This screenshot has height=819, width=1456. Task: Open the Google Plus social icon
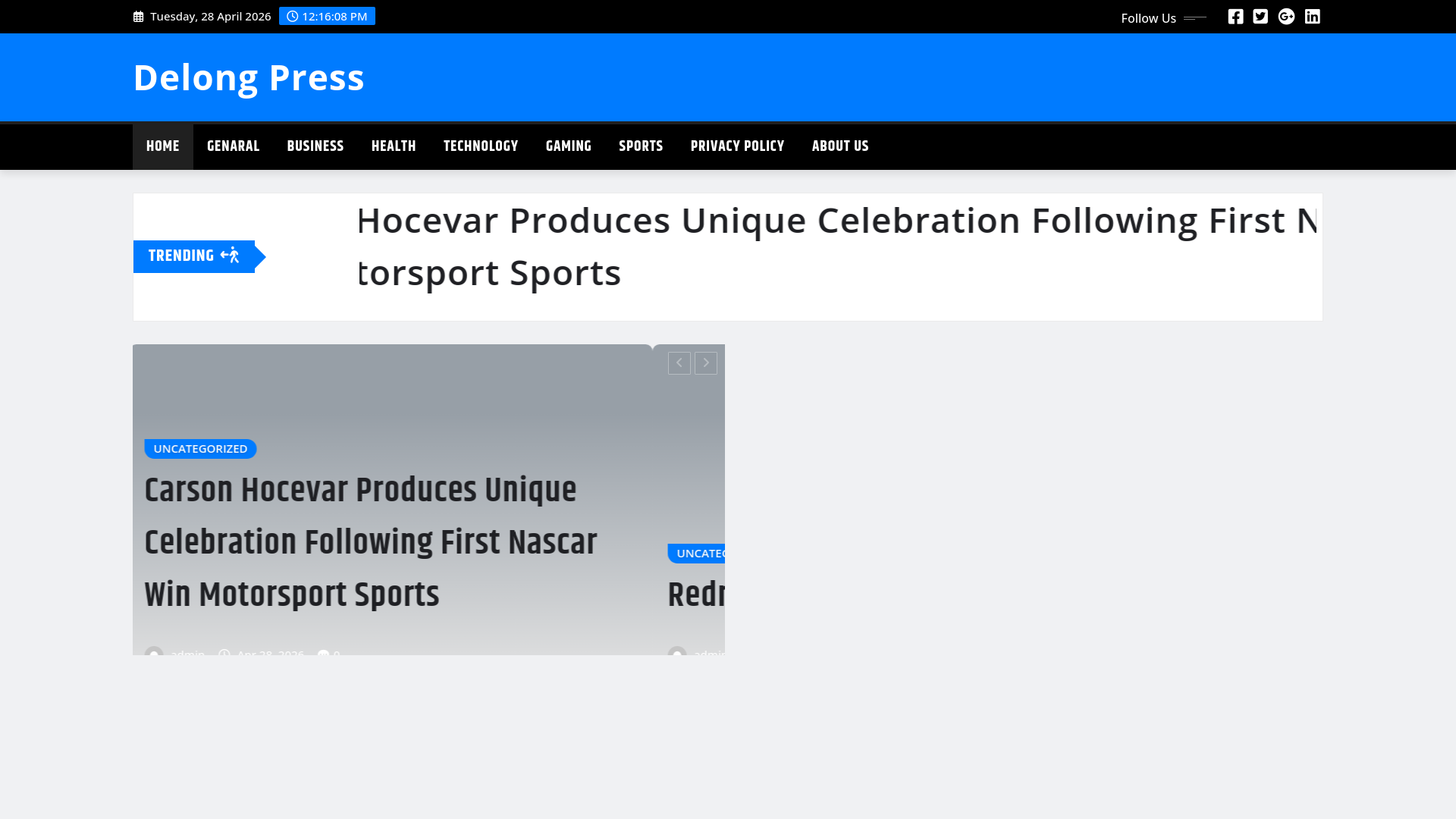(1286, 17)
